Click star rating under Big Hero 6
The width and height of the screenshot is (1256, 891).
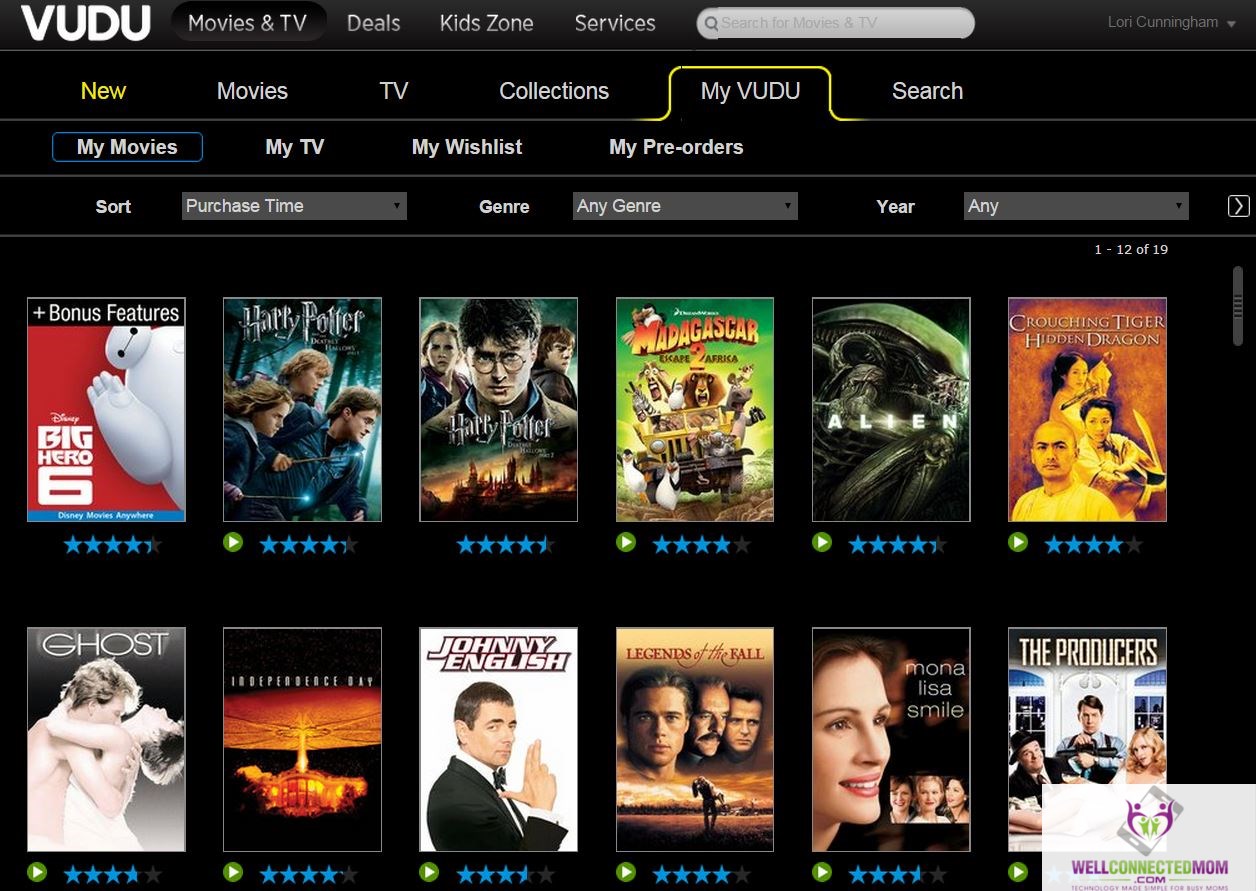click(112, 545)
